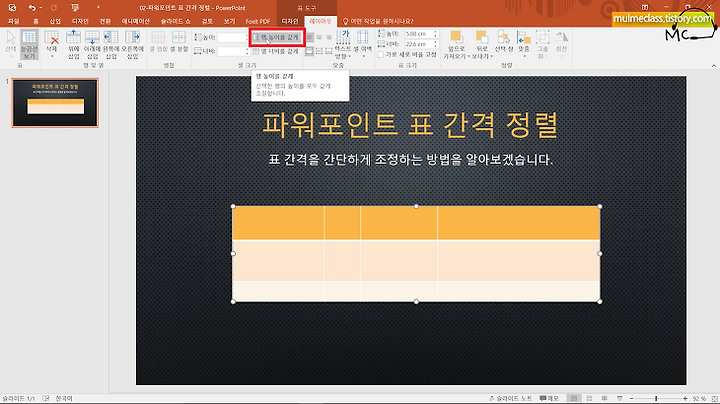720x404 pixels.
Task: Click 왼쪽에 삽입 insert column left
Action: pyautogui.click(x=111, y=45)
